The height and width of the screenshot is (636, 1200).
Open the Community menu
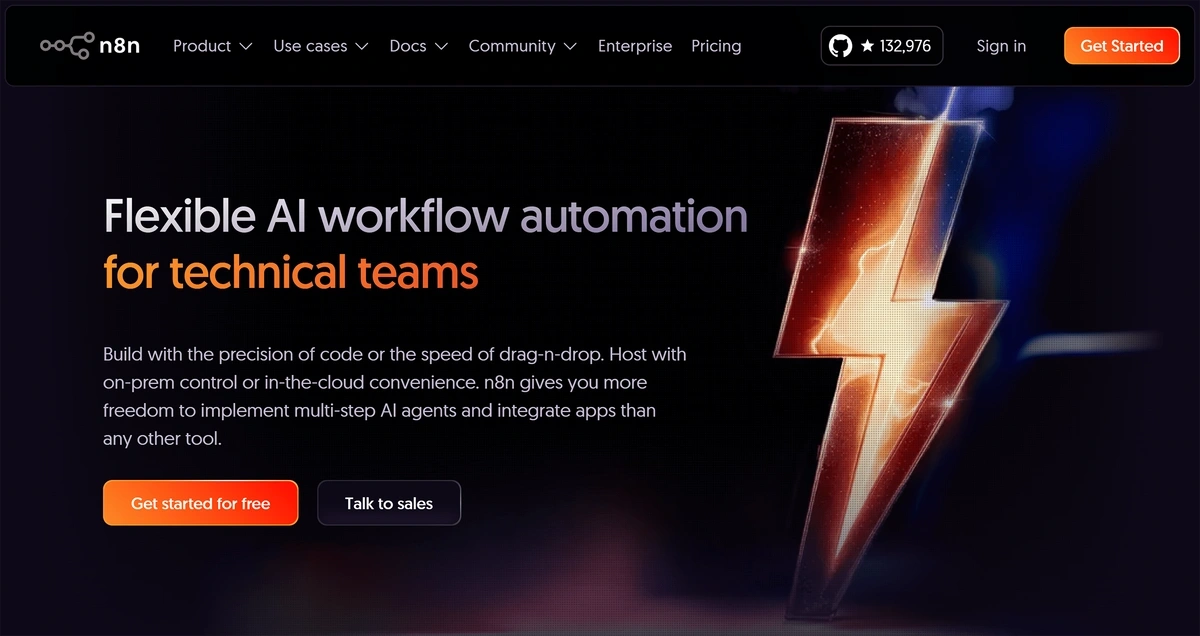point(523,46)
